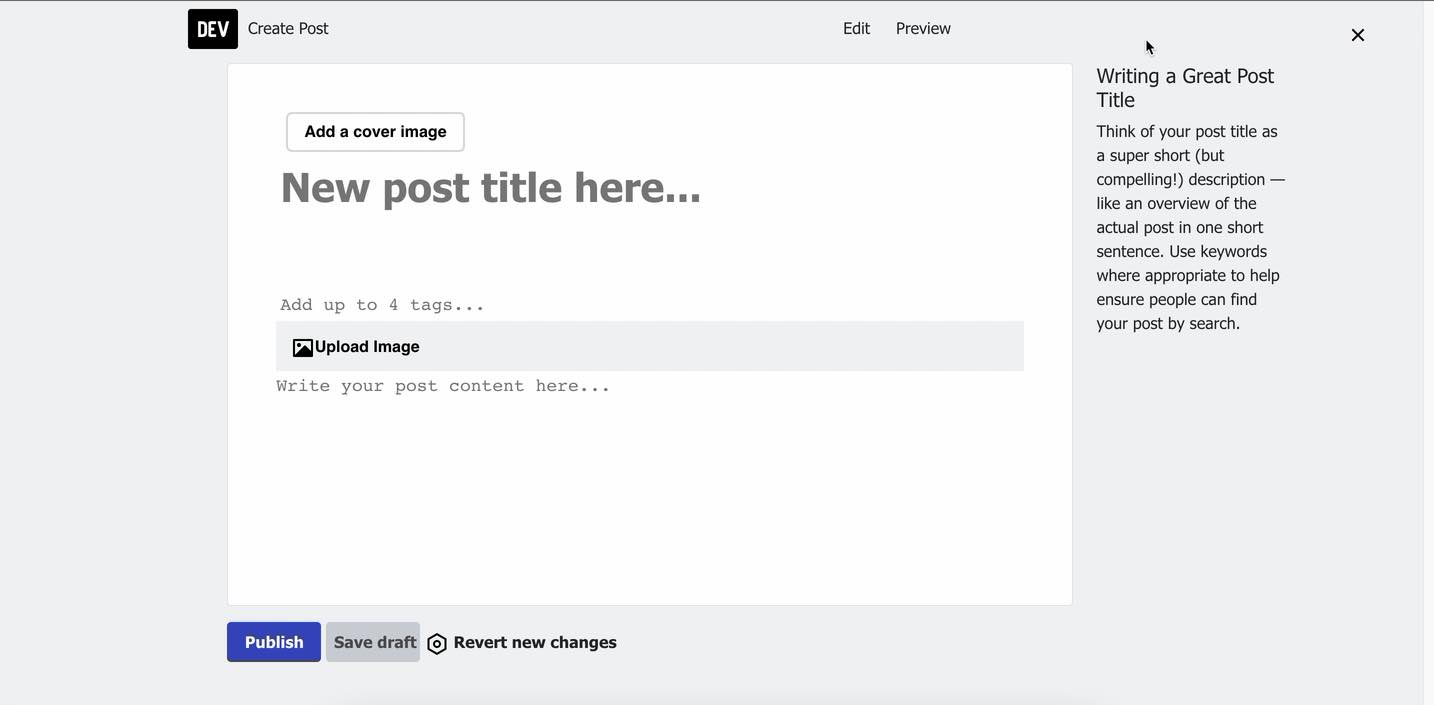
Task: Revert new changes
Action: 535,643
